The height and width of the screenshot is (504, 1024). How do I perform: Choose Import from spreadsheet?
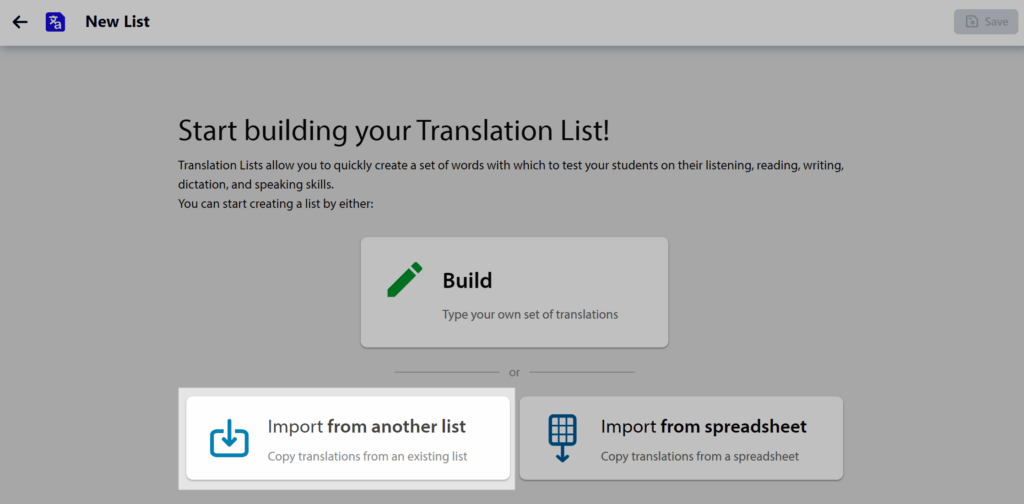tap(681, 438)
